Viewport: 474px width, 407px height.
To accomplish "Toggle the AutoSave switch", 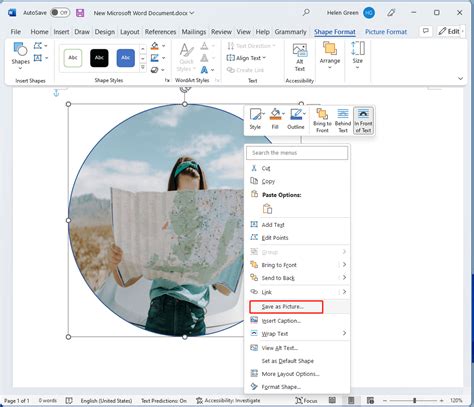I will pyautogui.click(x=60, y=13).
